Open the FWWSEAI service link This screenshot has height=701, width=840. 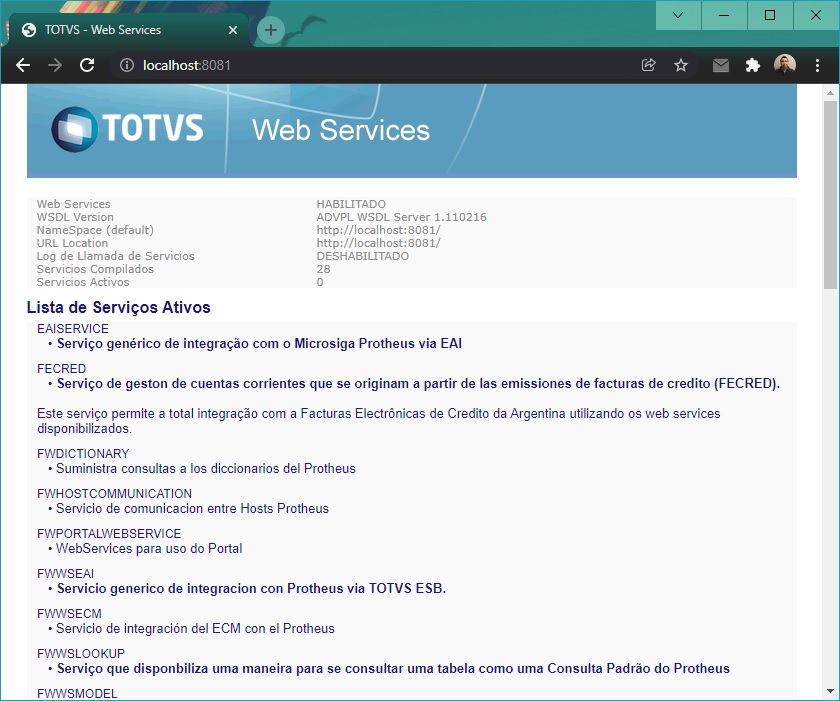click(65, 574)
